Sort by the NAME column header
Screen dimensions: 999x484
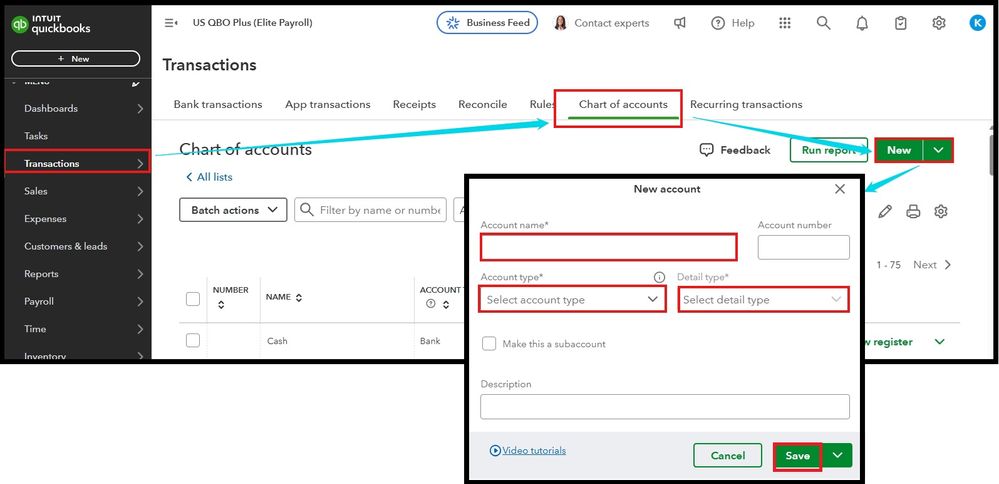click(x=284, y=297)
